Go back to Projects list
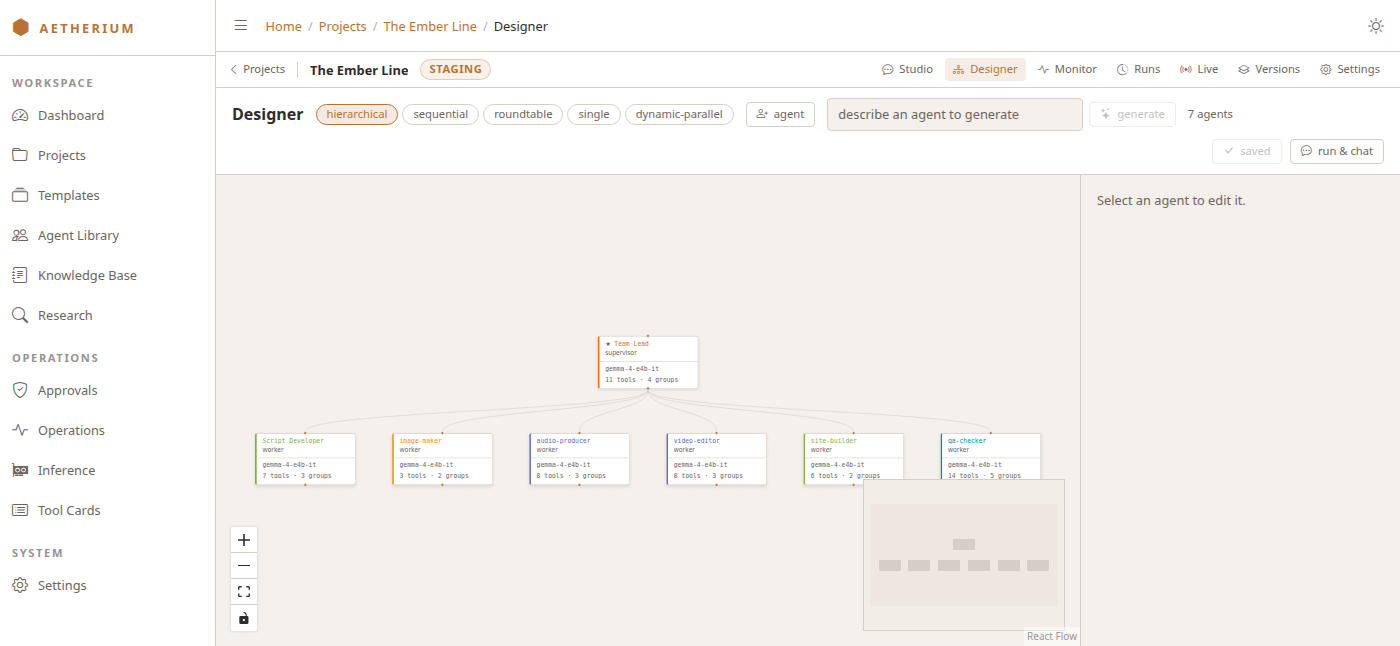1400x646 pixels. tap(257, 69)
